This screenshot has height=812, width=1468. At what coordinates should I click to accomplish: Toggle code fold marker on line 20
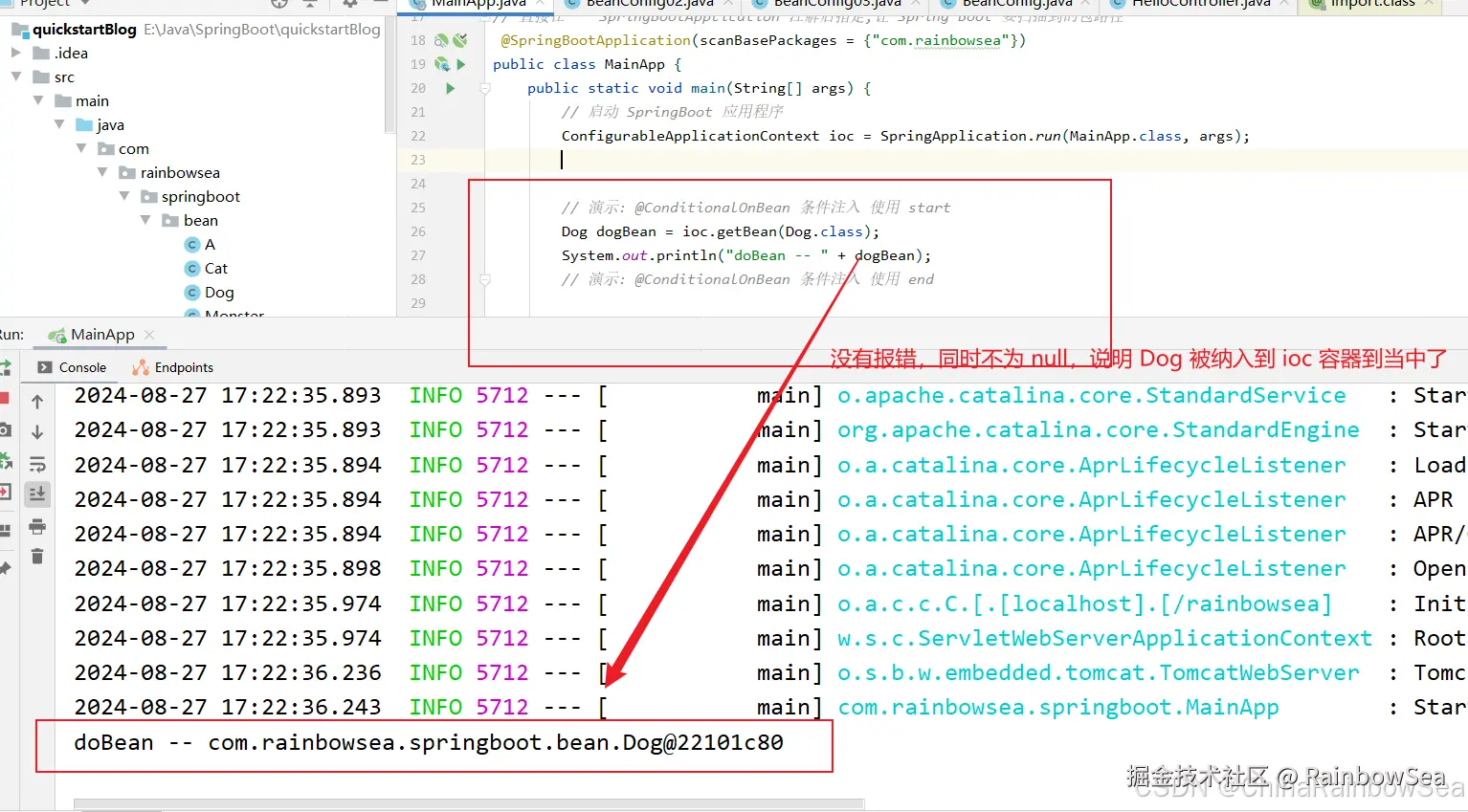pos(485,88)
